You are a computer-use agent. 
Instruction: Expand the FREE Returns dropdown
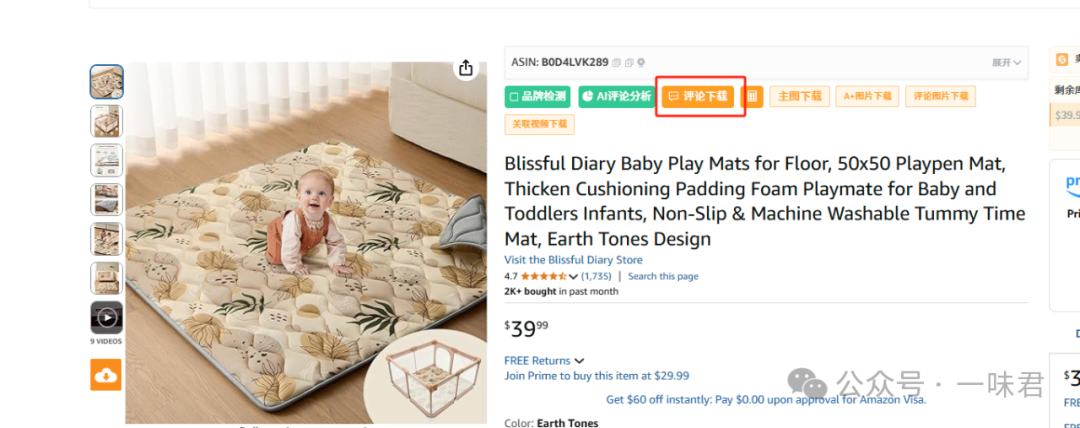point(579,360)
